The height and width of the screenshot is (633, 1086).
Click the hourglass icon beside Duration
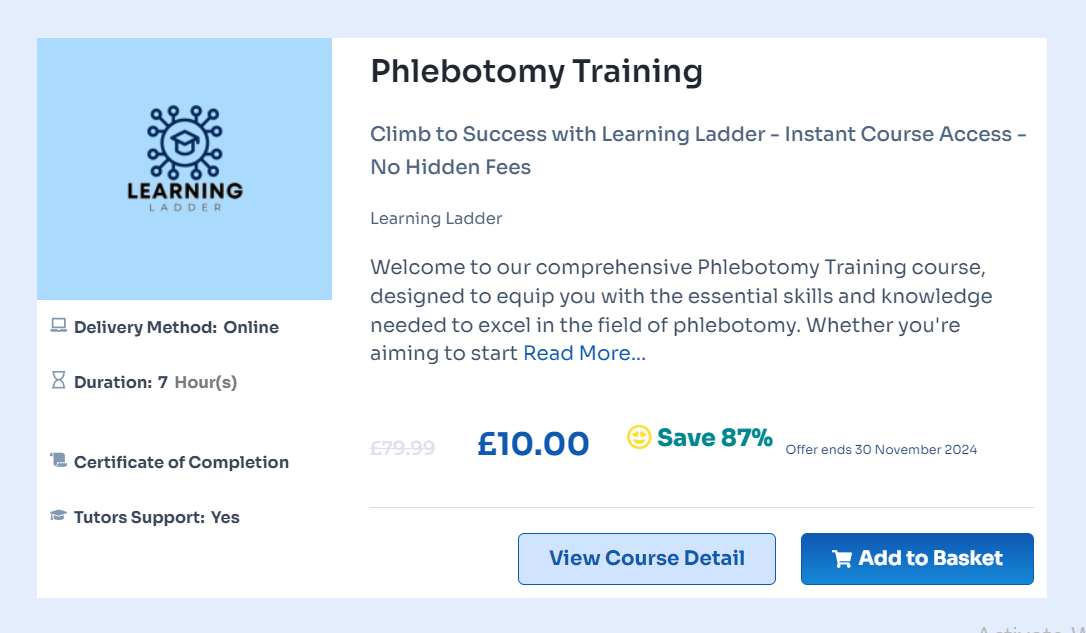coord(58,381)
